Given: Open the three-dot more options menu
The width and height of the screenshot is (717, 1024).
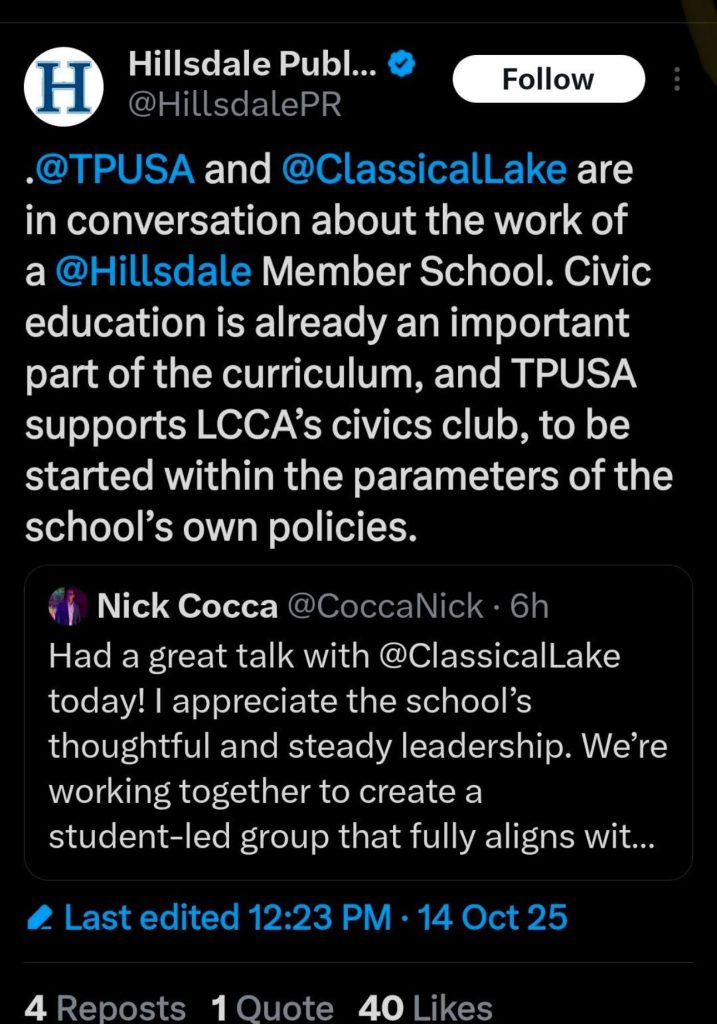Looking at the screenshot, I should tap(677, 79).
